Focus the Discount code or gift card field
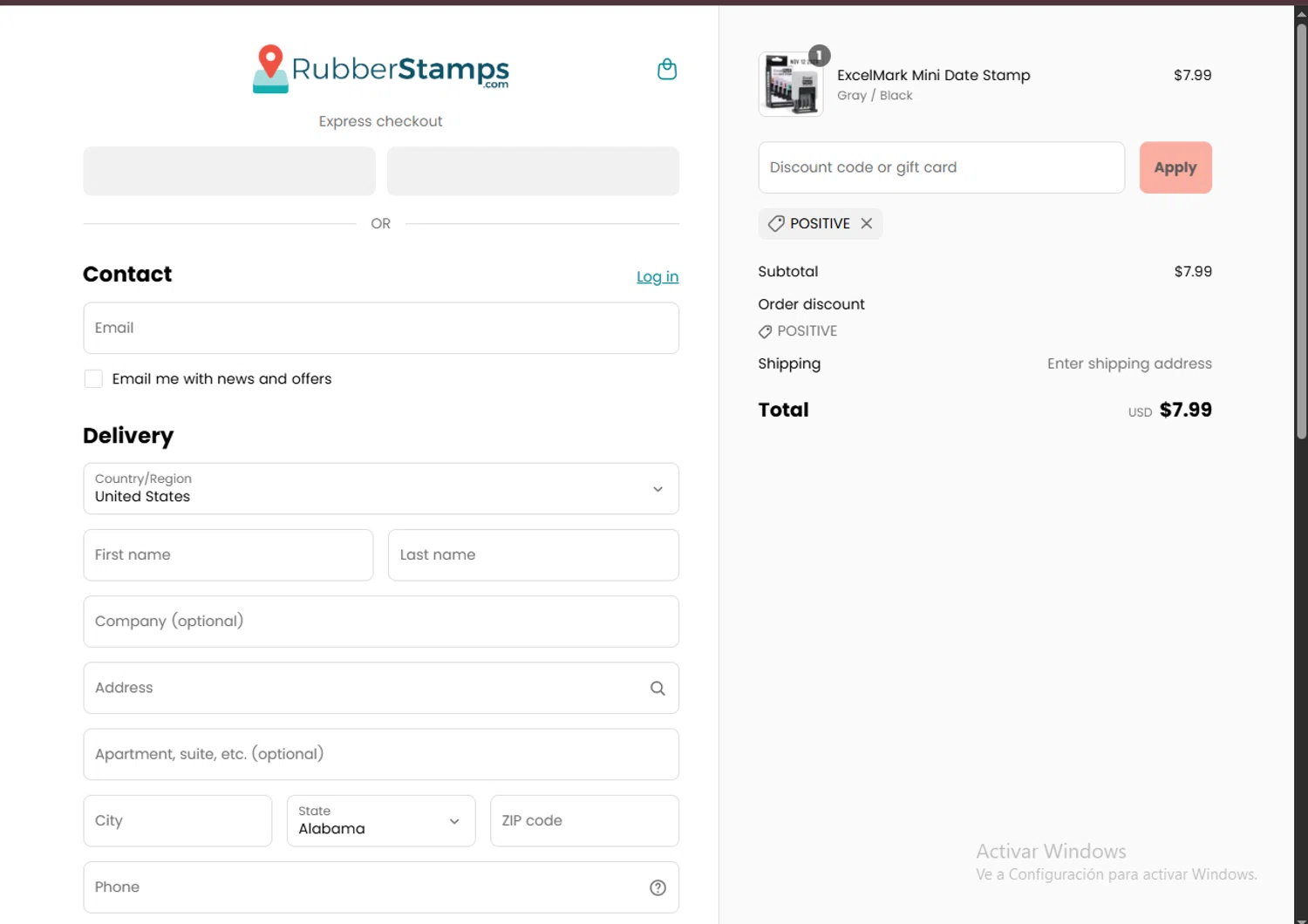 pos(942,167)
